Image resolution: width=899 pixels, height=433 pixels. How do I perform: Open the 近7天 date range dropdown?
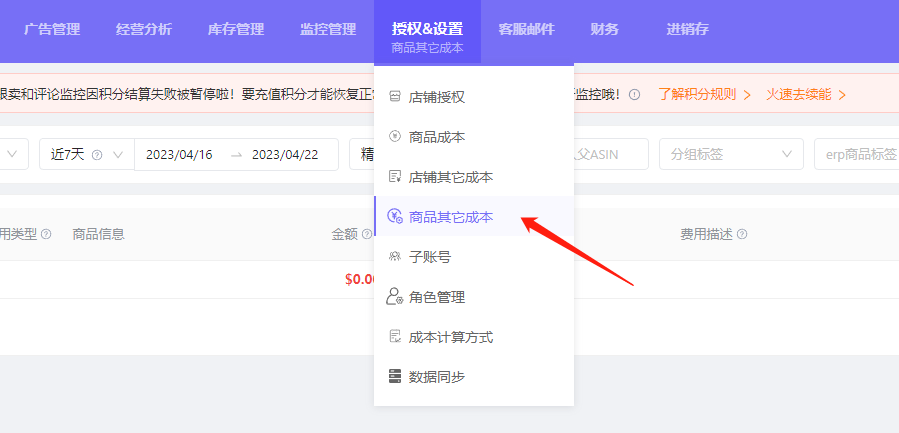(85, 155)
